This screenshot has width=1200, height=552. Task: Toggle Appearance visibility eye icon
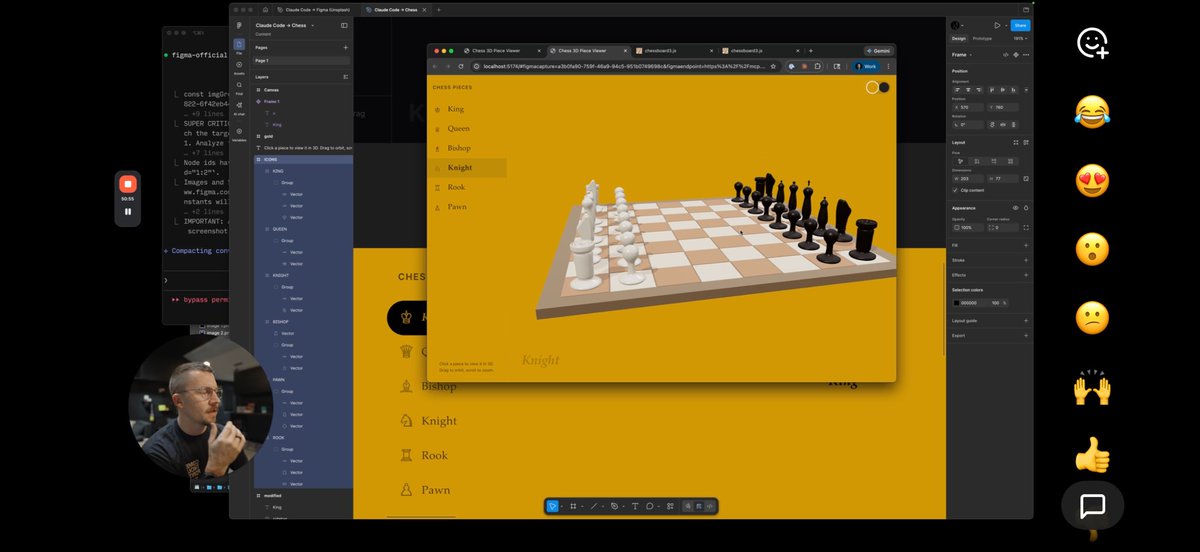[1016, 208]
